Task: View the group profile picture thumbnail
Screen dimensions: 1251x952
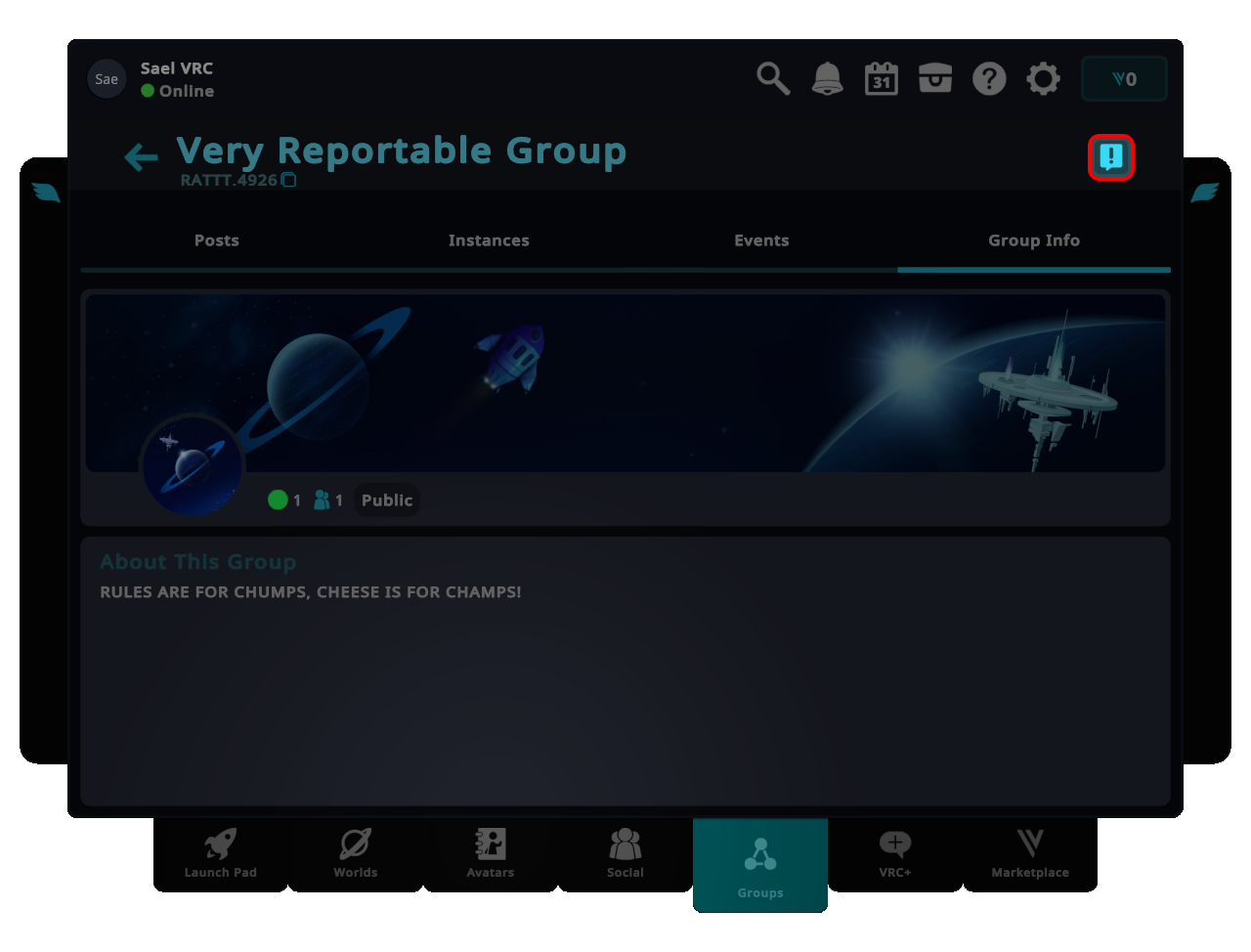Action: 192,466
